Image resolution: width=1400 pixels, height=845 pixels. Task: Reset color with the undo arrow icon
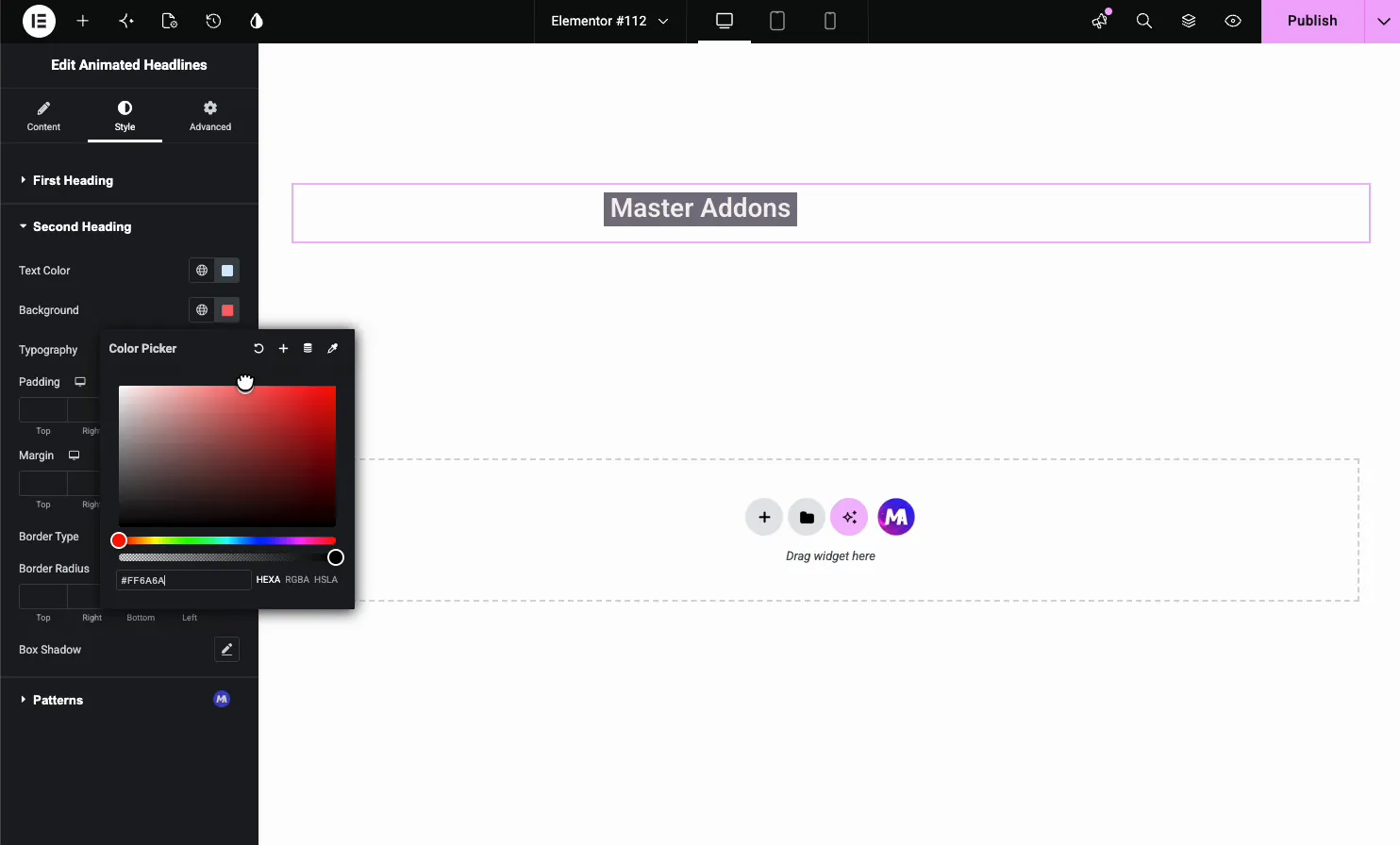(258, 348)
